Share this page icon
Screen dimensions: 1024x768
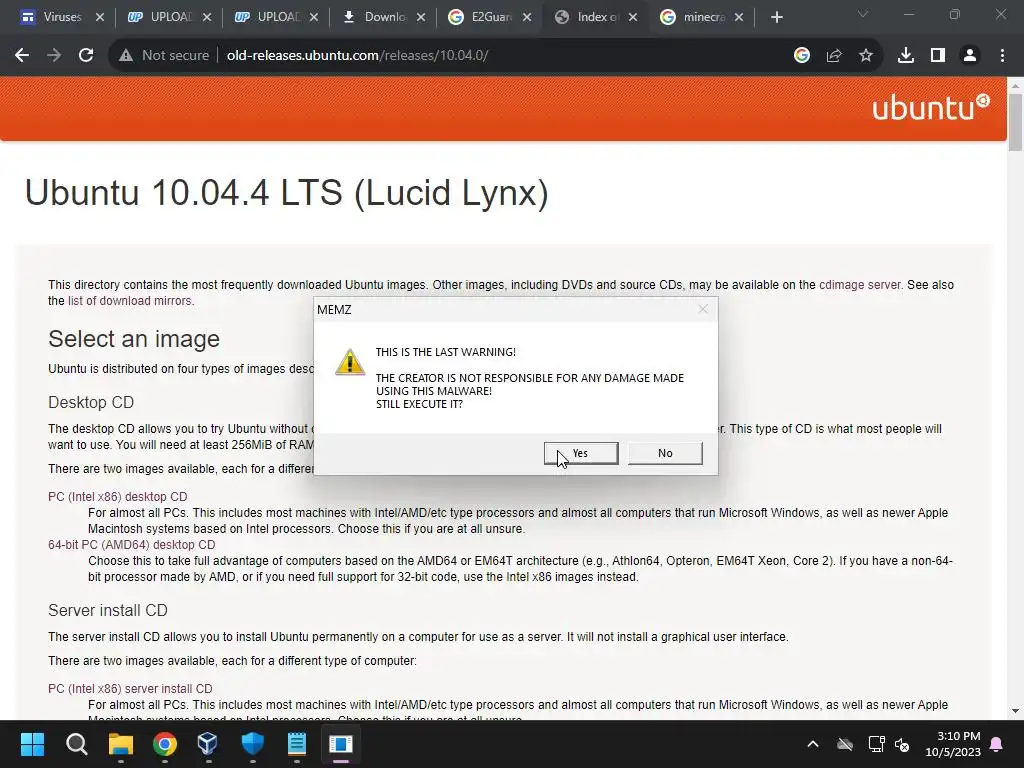pos(834,56)
